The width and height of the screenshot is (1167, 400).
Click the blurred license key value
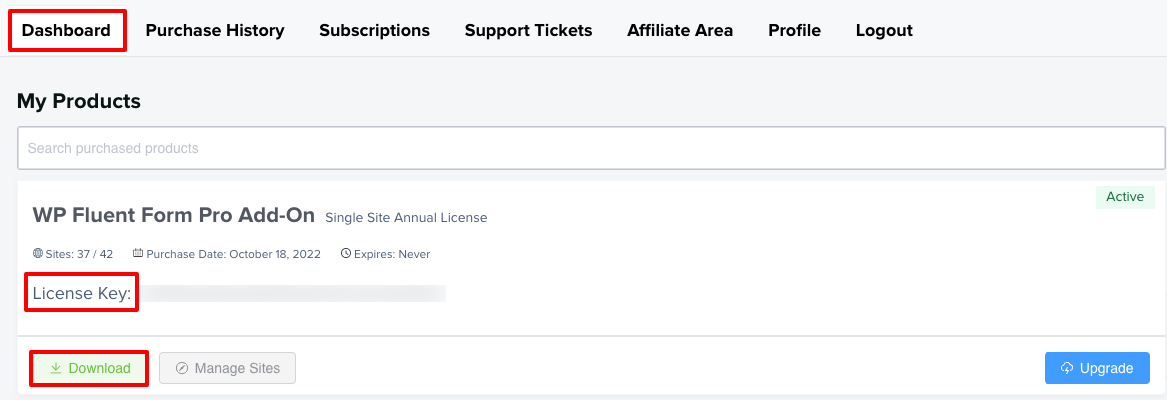[292, 293]
